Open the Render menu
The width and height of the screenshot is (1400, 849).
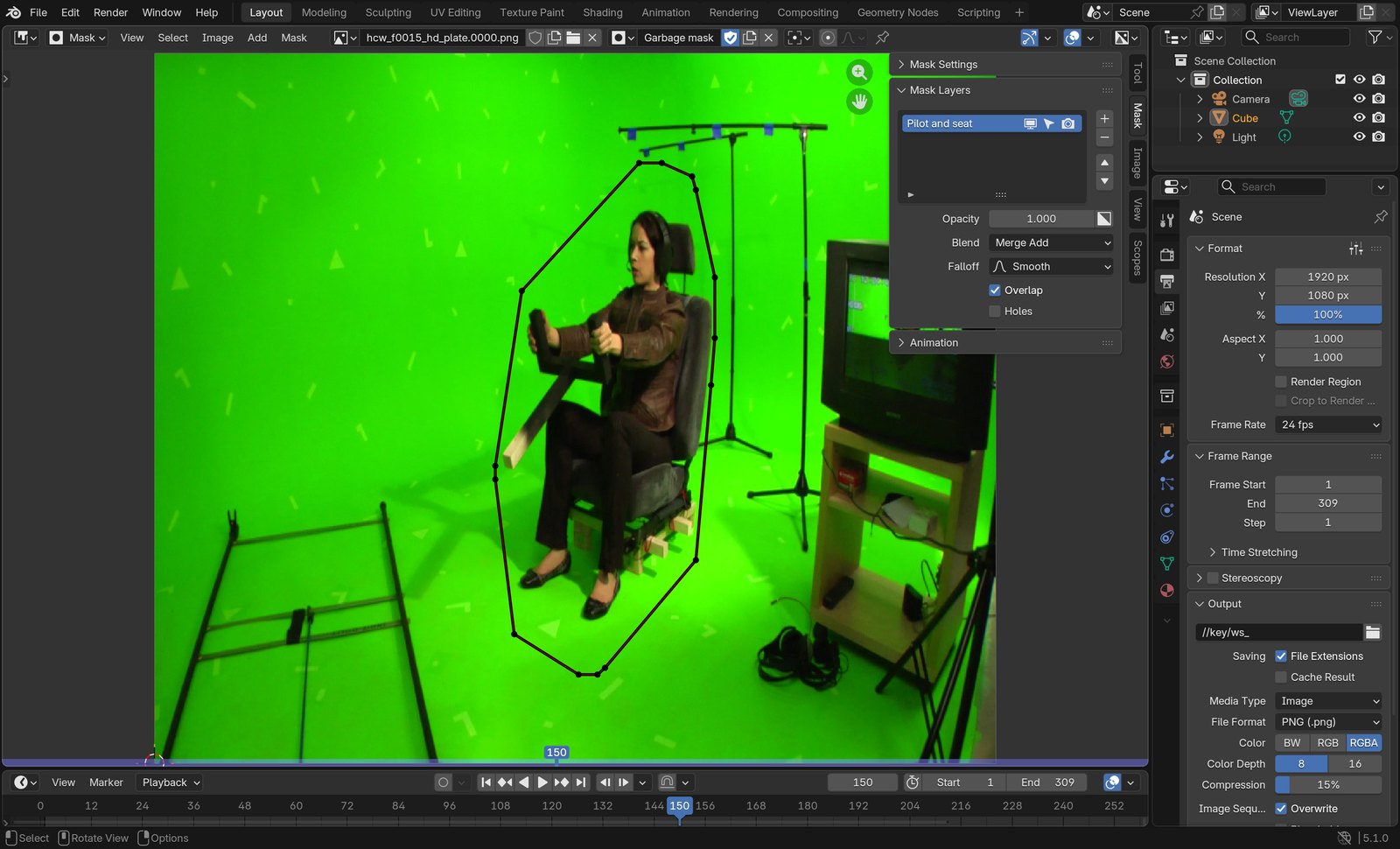110,12
